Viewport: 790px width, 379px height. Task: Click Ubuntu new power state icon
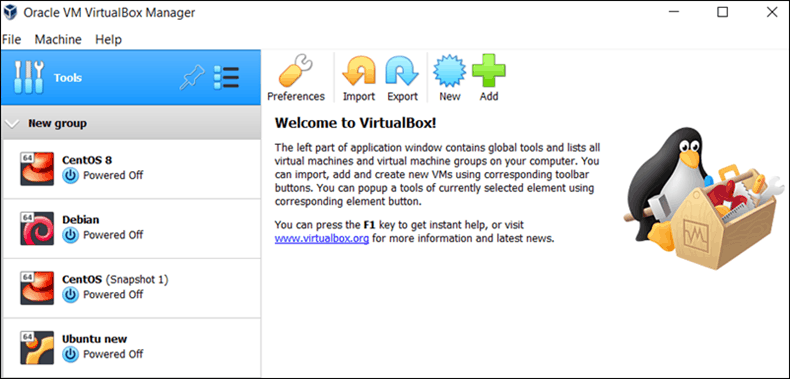tap(71, 354)
